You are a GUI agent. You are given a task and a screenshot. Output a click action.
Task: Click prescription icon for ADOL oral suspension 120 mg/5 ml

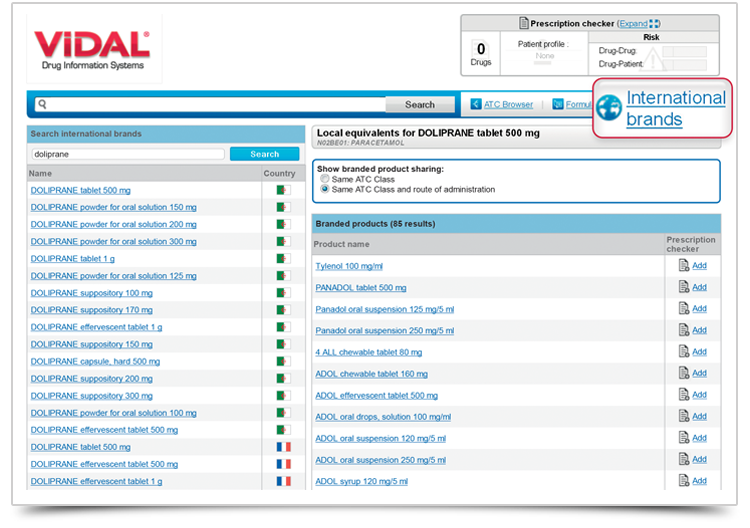tap(684, 437)
